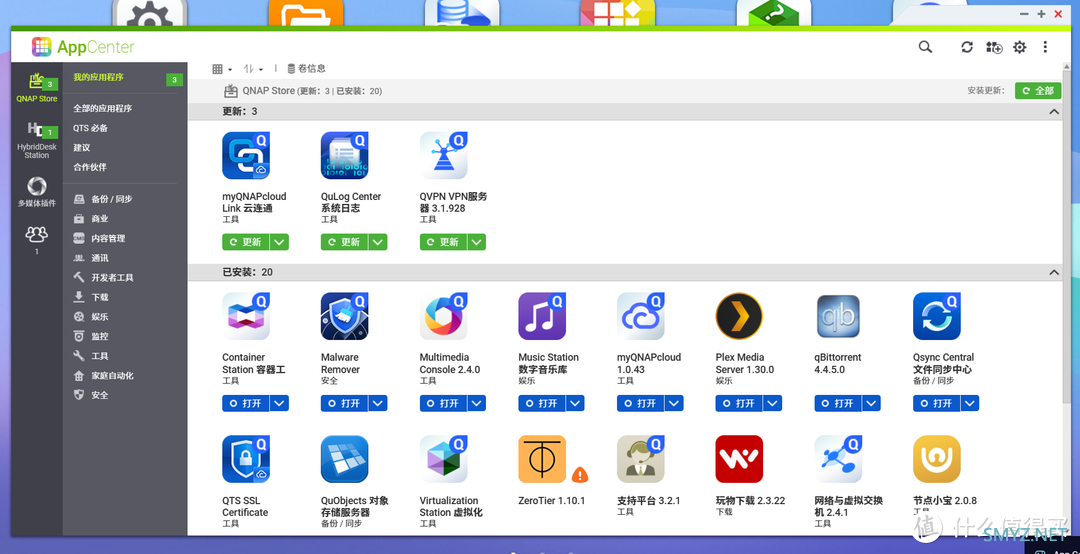Open Qsync Central with 打开 button

click(937, 403)
